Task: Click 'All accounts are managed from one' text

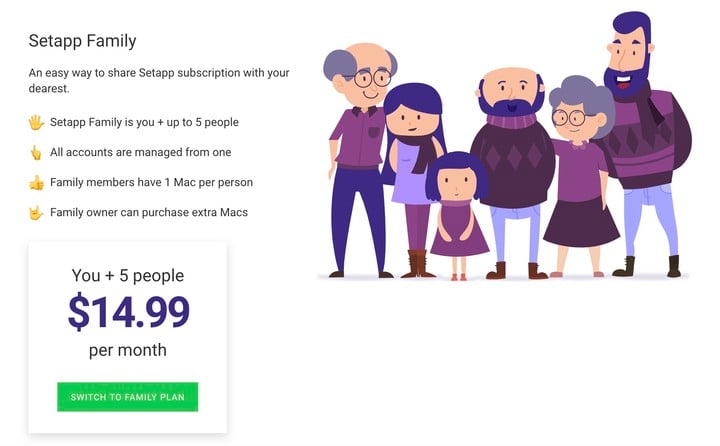Action: coord(141,152)
